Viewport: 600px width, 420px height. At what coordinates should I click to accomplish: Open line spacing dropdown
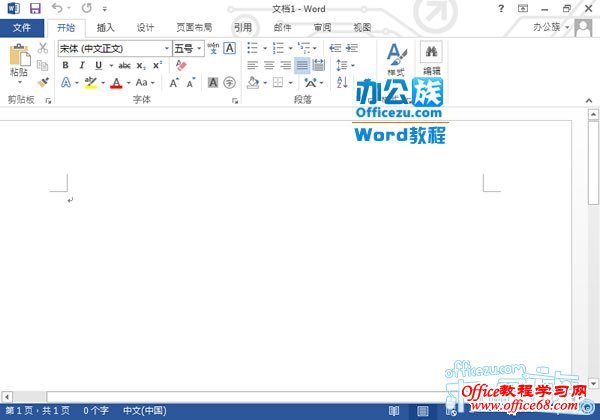tap(352, 65)
